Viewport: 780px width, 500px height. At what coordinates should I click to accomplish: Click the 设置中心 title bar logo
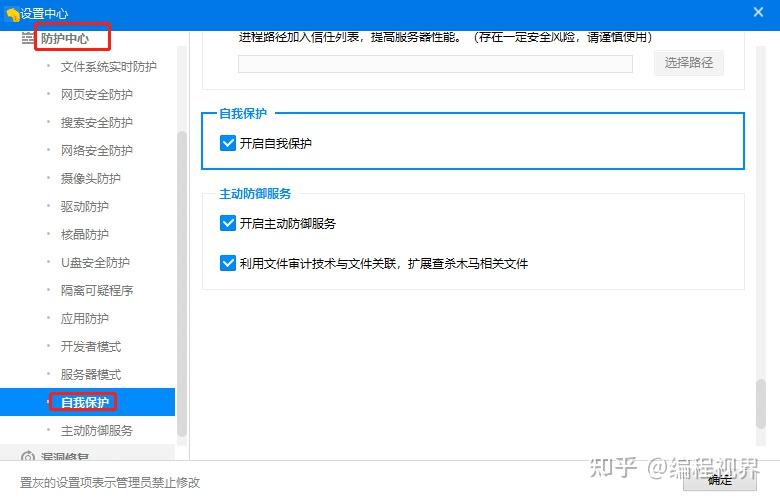pos(12,13)
